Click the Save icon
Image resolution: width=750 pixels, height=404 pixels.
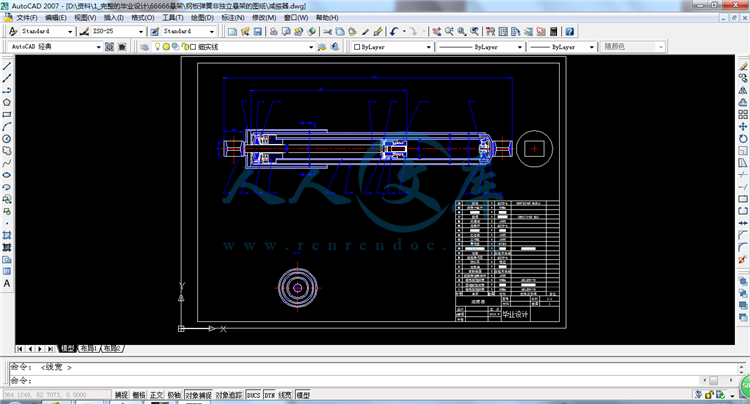pos(257,32)
